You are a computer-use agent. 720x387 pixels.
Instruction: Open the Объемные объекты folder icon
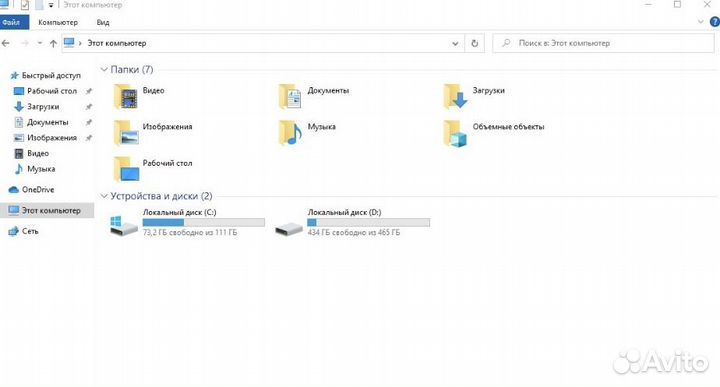456,133
